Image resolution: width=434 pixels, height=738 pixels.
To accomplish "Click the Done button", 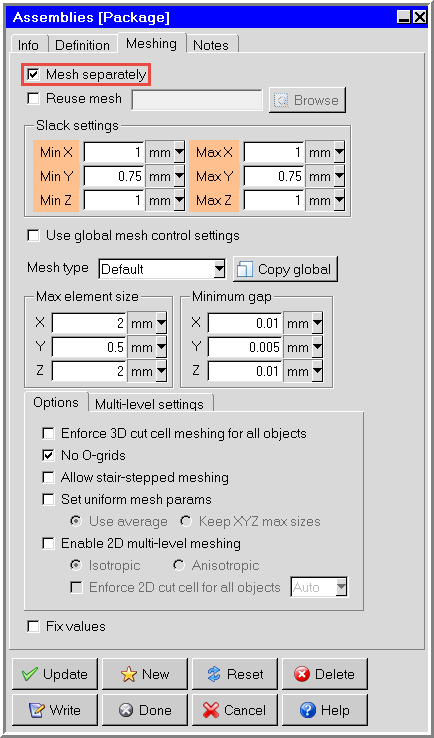I will point(145,710).
